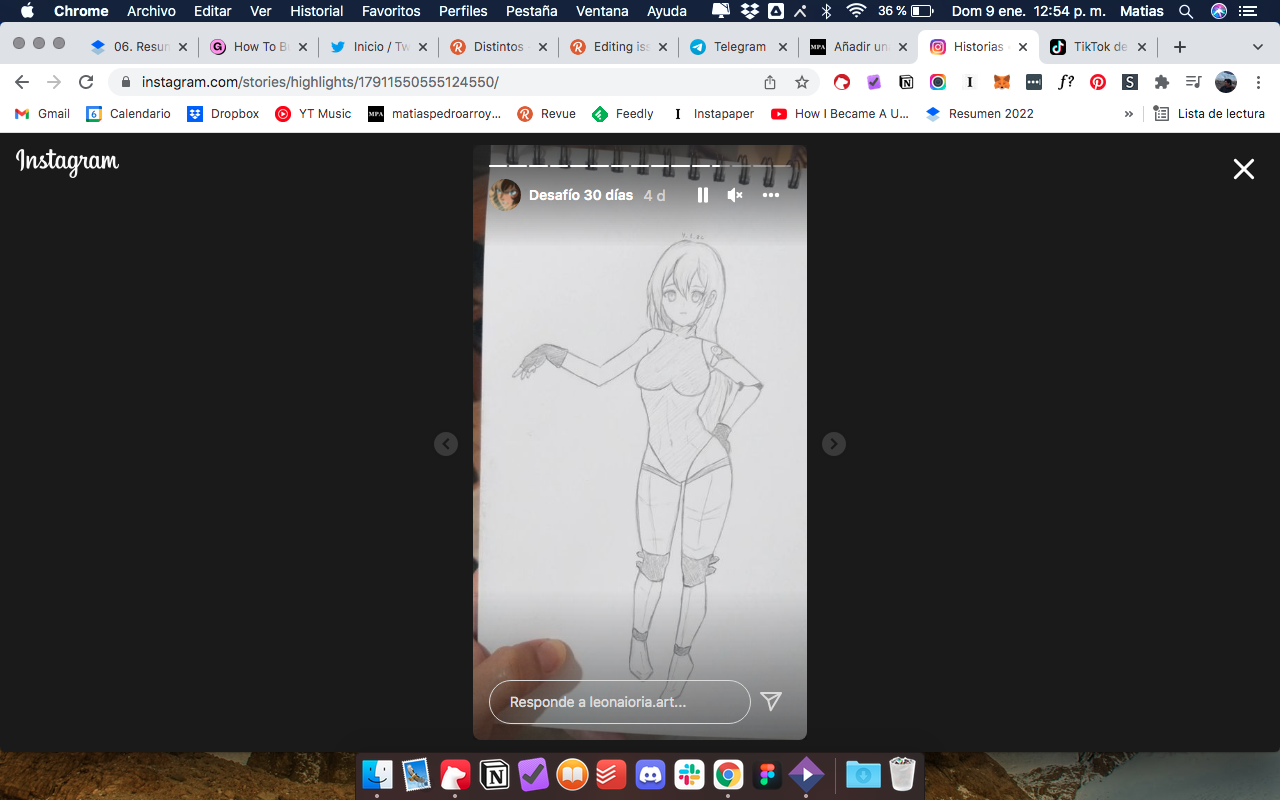
Task: Click the Instagram logo
Action: coord(67,161)
